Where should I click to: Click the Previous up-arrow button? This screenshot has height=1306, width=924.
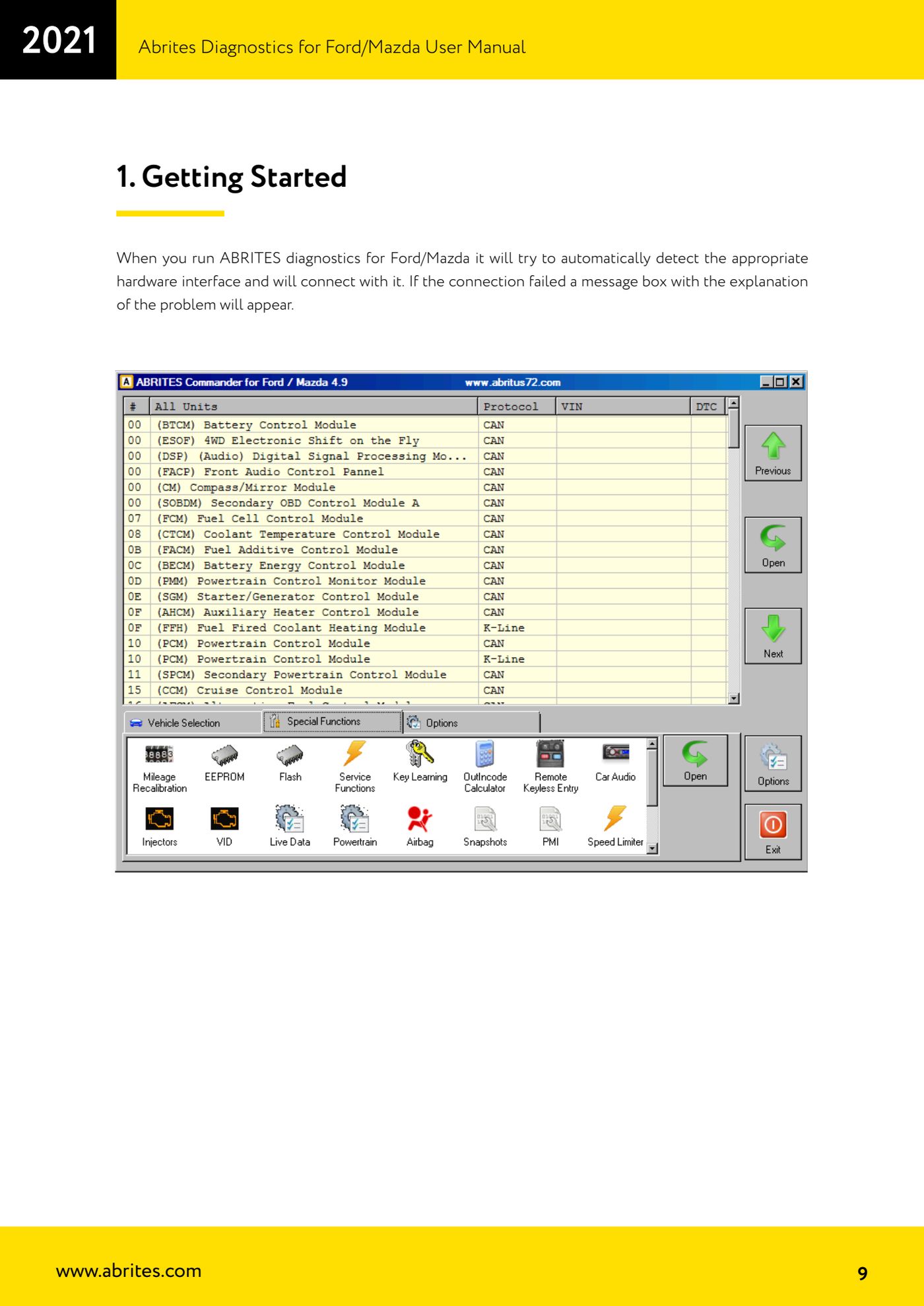tap(773, 453)
